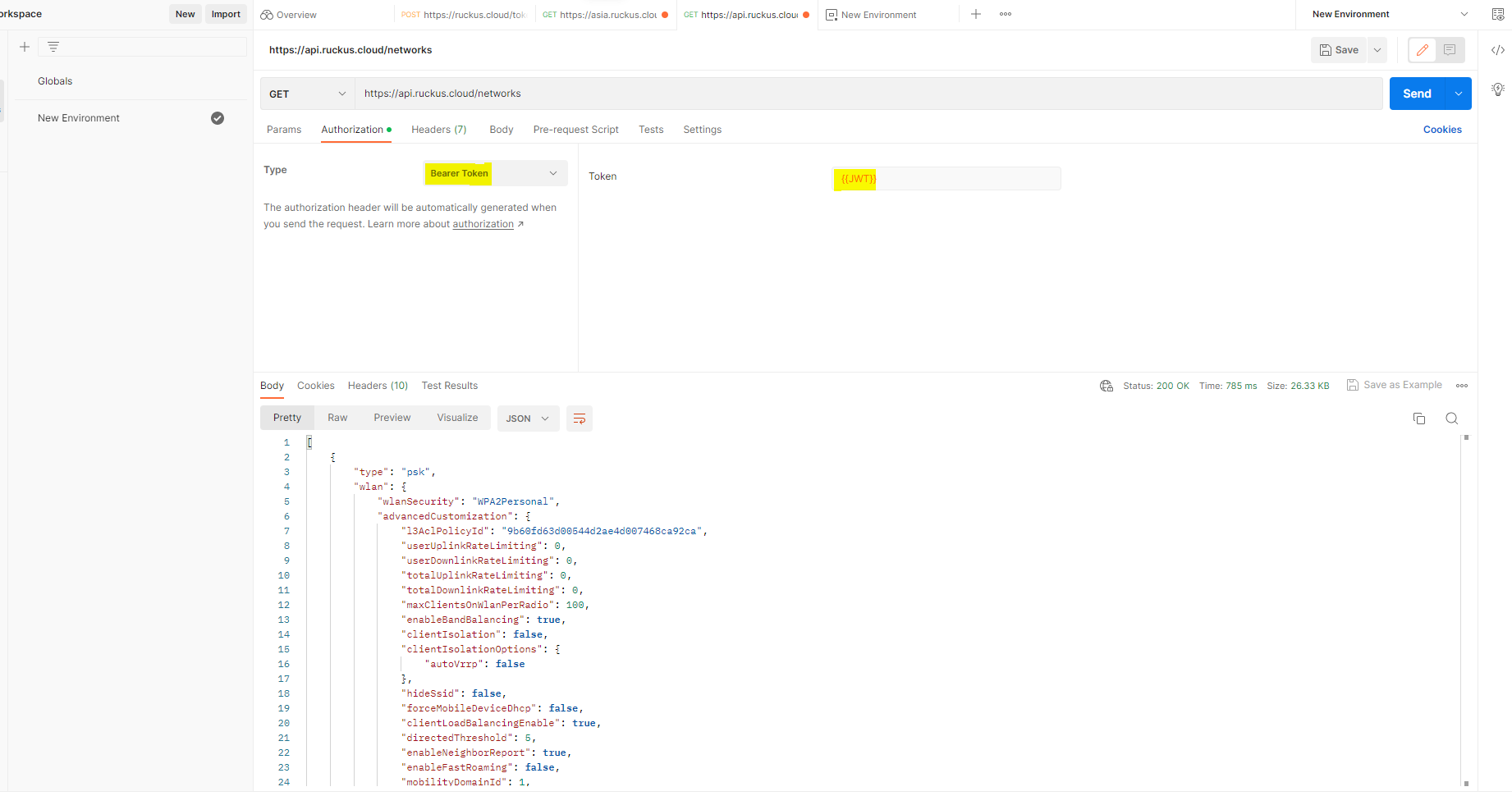
Task: Open the environment quick look icon
Action: [x=1498, y=14]
